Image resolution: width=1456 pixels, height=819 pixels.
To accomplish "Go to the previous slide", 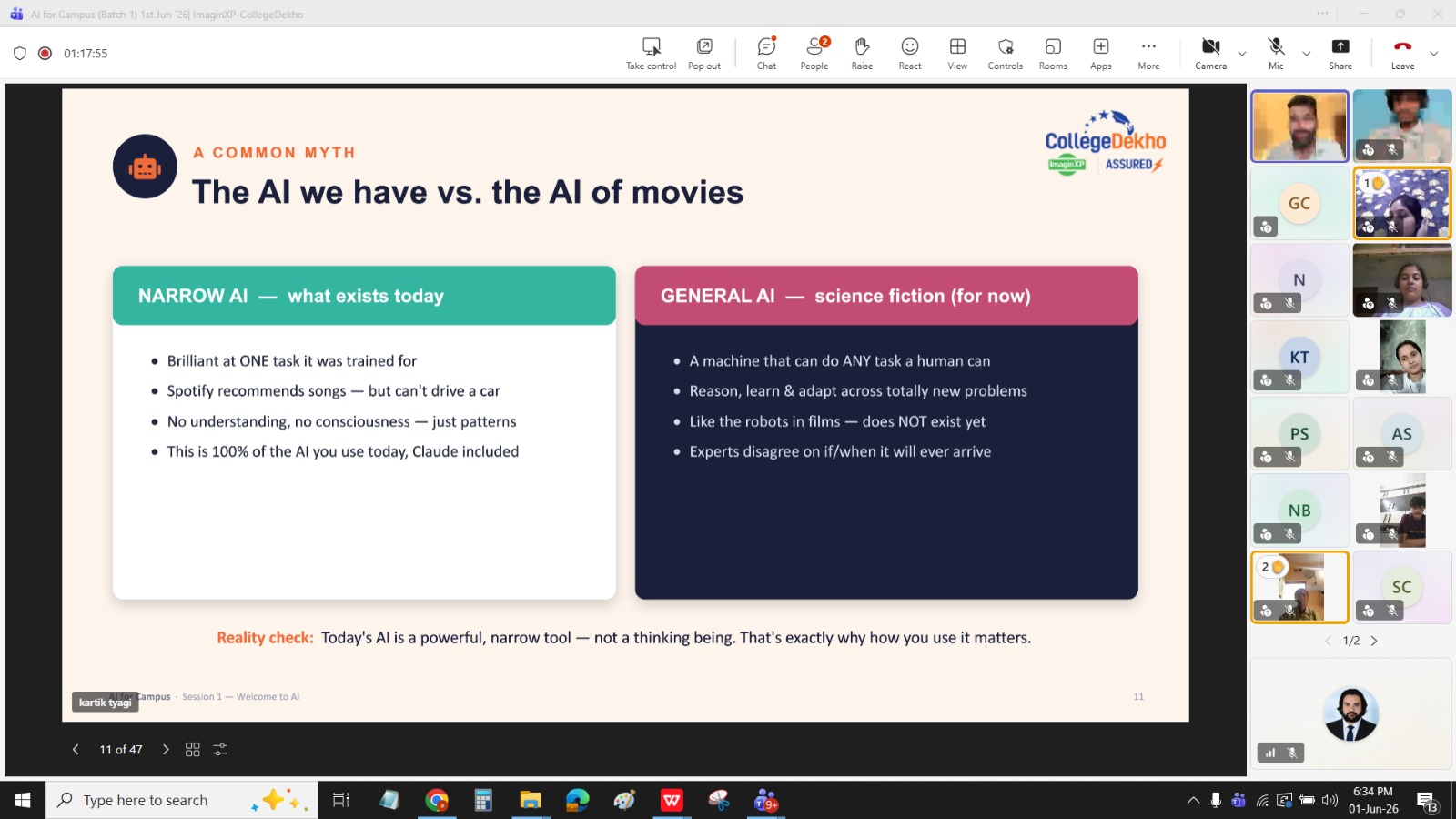I will pos(76,750).
